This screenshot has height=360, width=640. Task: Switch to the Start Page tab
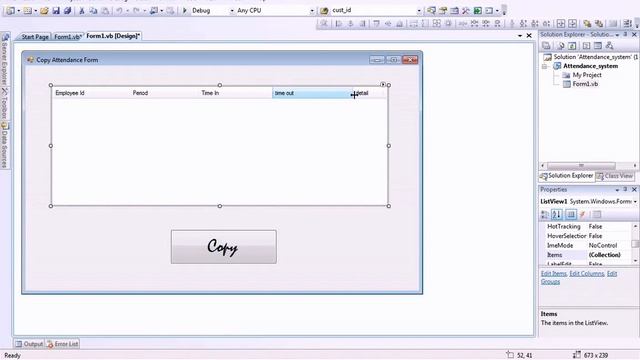tap(35, 37)
